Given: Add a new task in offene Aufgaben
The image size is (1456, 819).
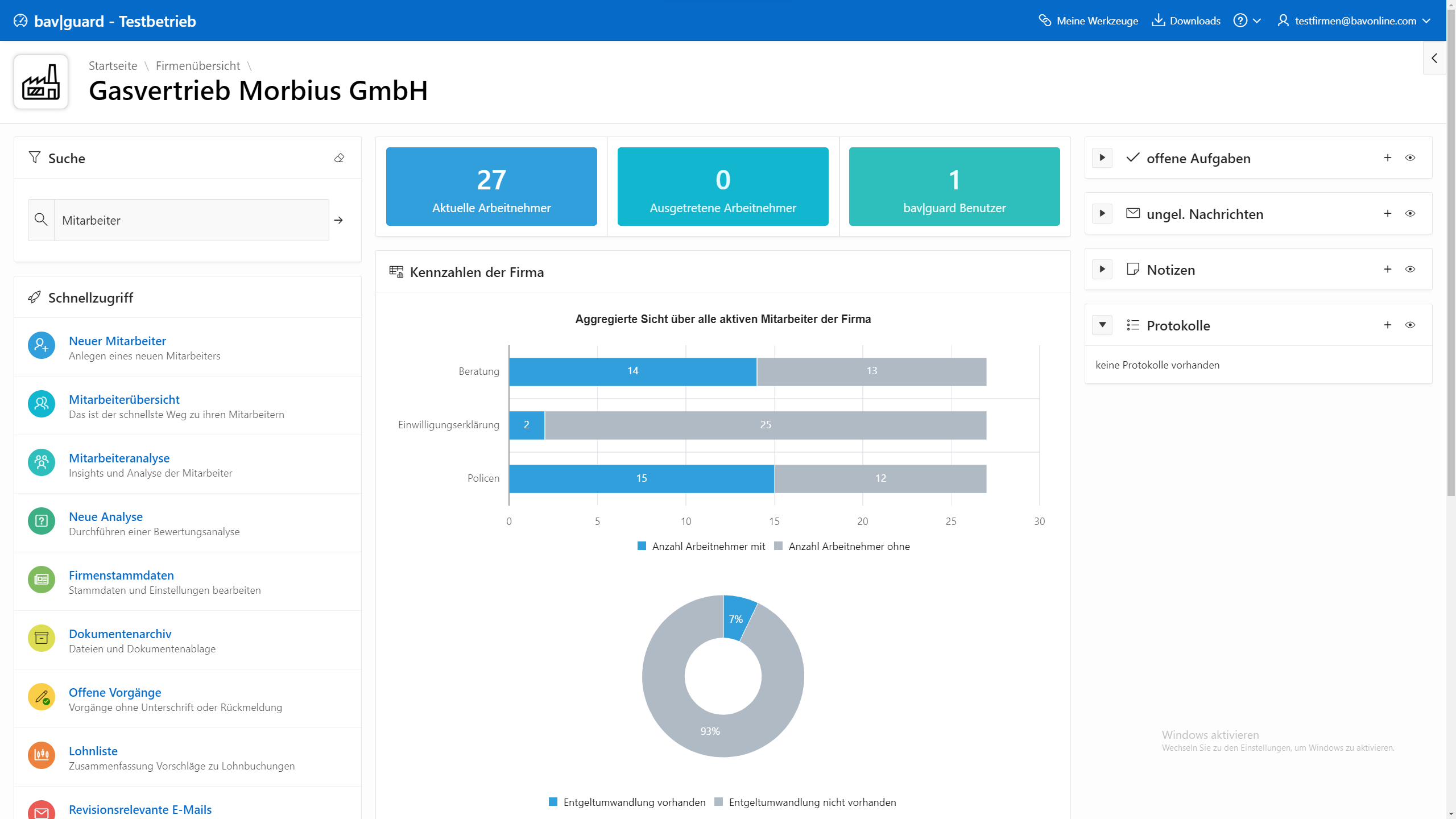Looking at the screenshot, I should (1388, 158).
